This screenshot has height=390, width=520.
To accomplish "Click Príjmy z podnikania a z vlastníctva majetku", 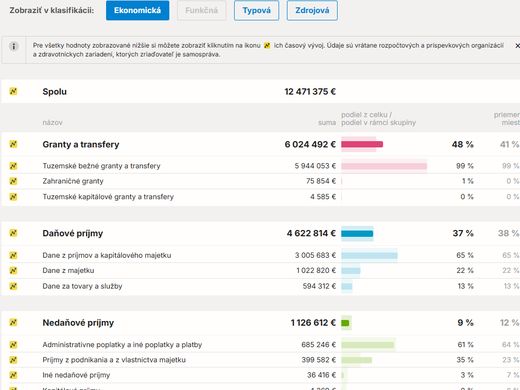I will 114,360.
